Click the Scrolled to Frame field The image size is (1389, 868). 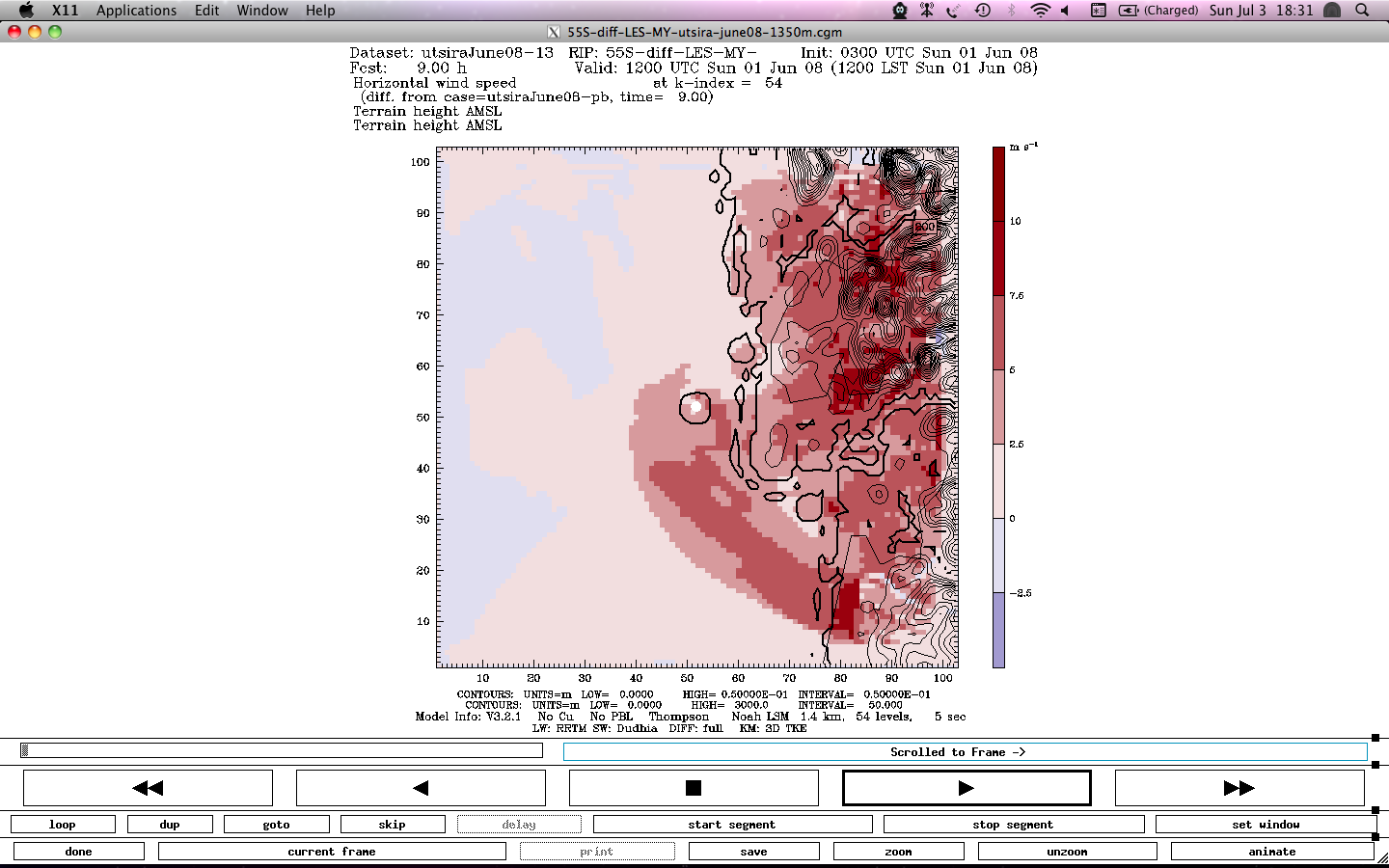(x=965, y=752)
